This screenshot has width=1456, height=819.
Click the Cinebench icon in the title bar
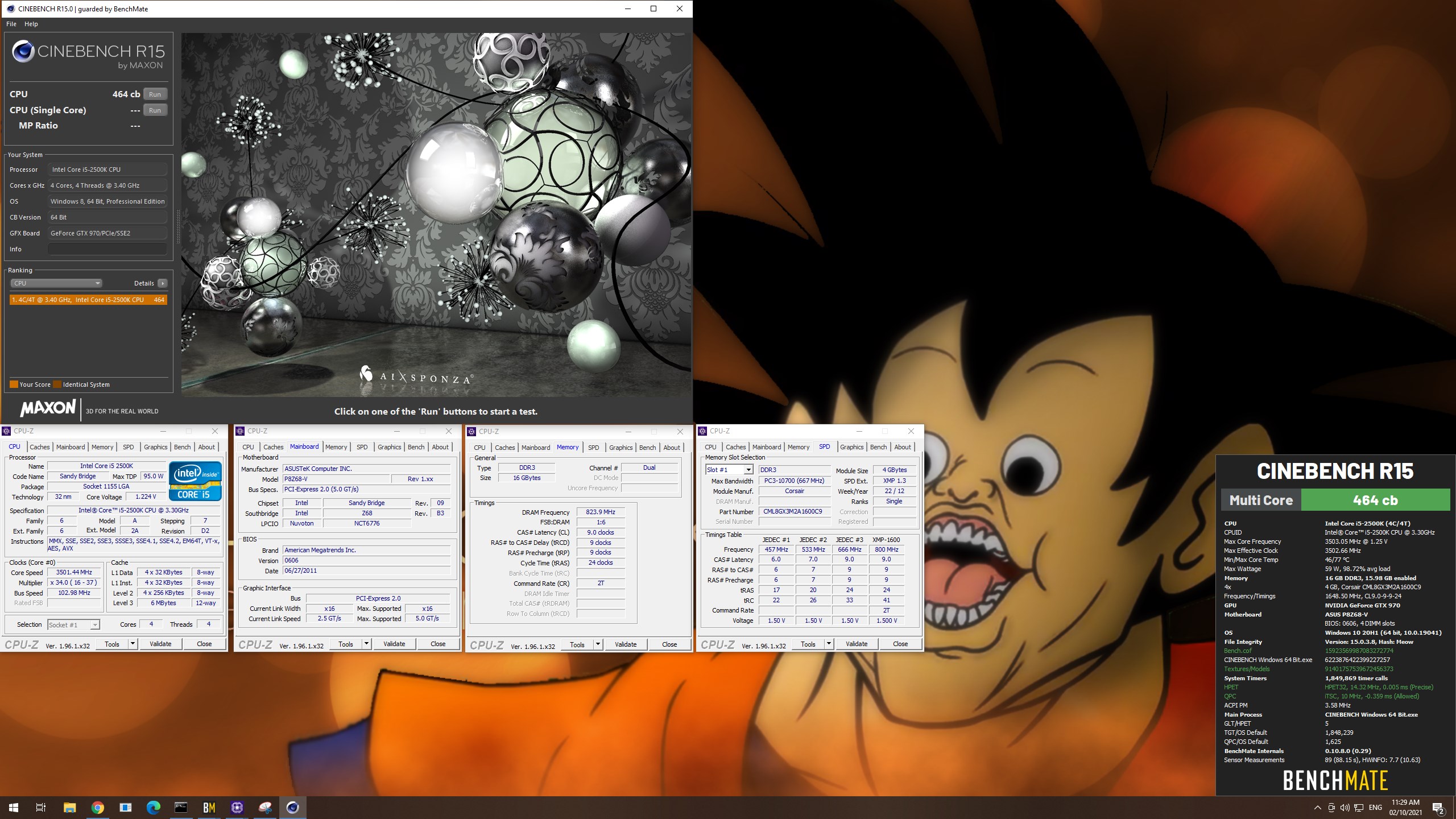(10, 9)
